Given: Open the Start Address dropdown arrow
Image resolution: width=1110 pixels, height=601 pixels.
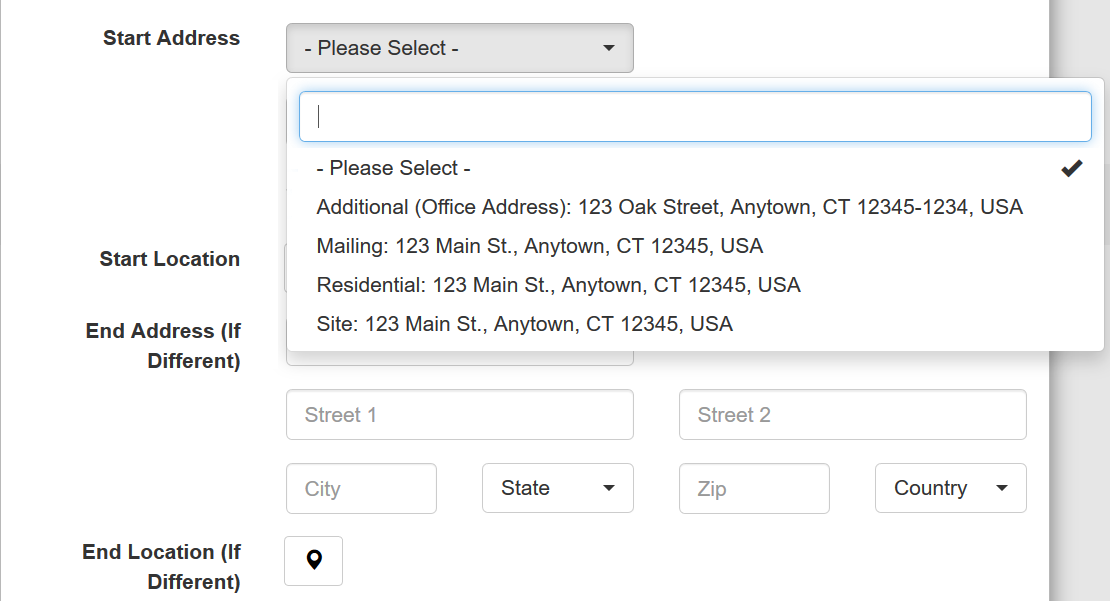Looking at the screenshot, I should point(608,47).
